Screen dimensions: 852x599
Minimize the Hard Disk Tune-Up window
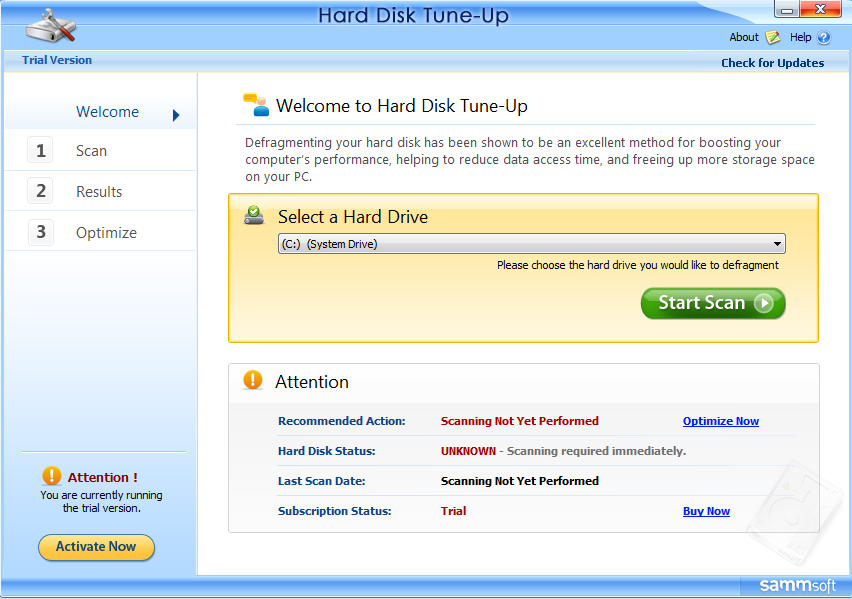pos(788,9)
